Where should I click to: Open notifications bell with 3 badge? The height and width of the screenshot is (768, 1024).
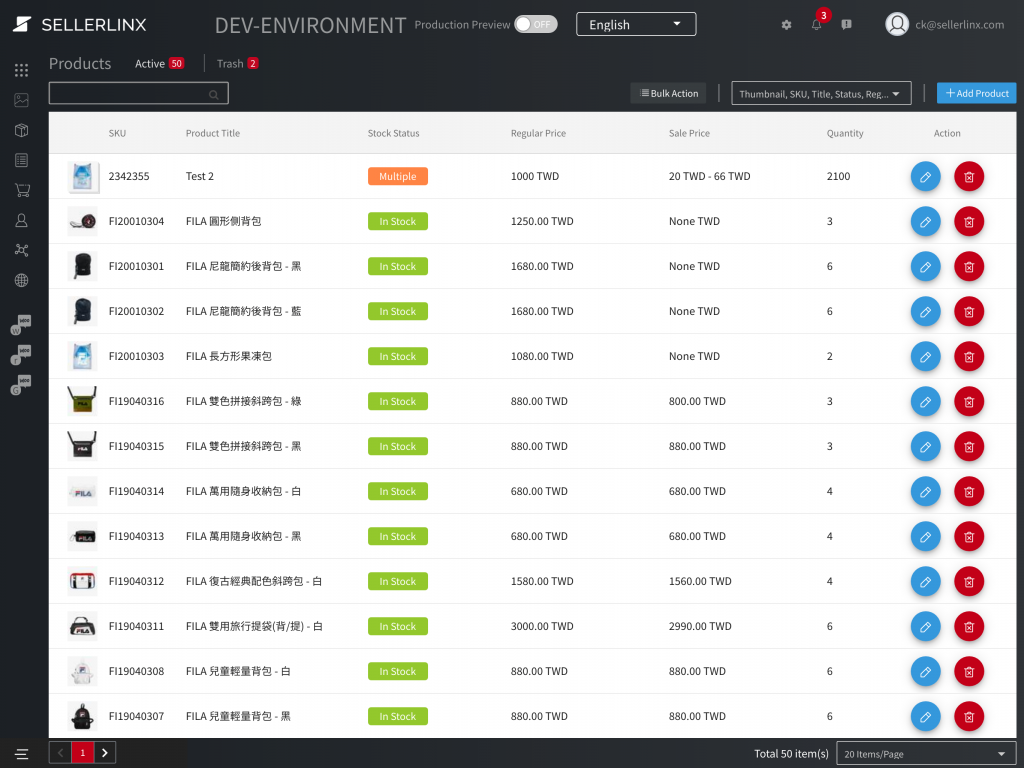click(x=816, y=25)
